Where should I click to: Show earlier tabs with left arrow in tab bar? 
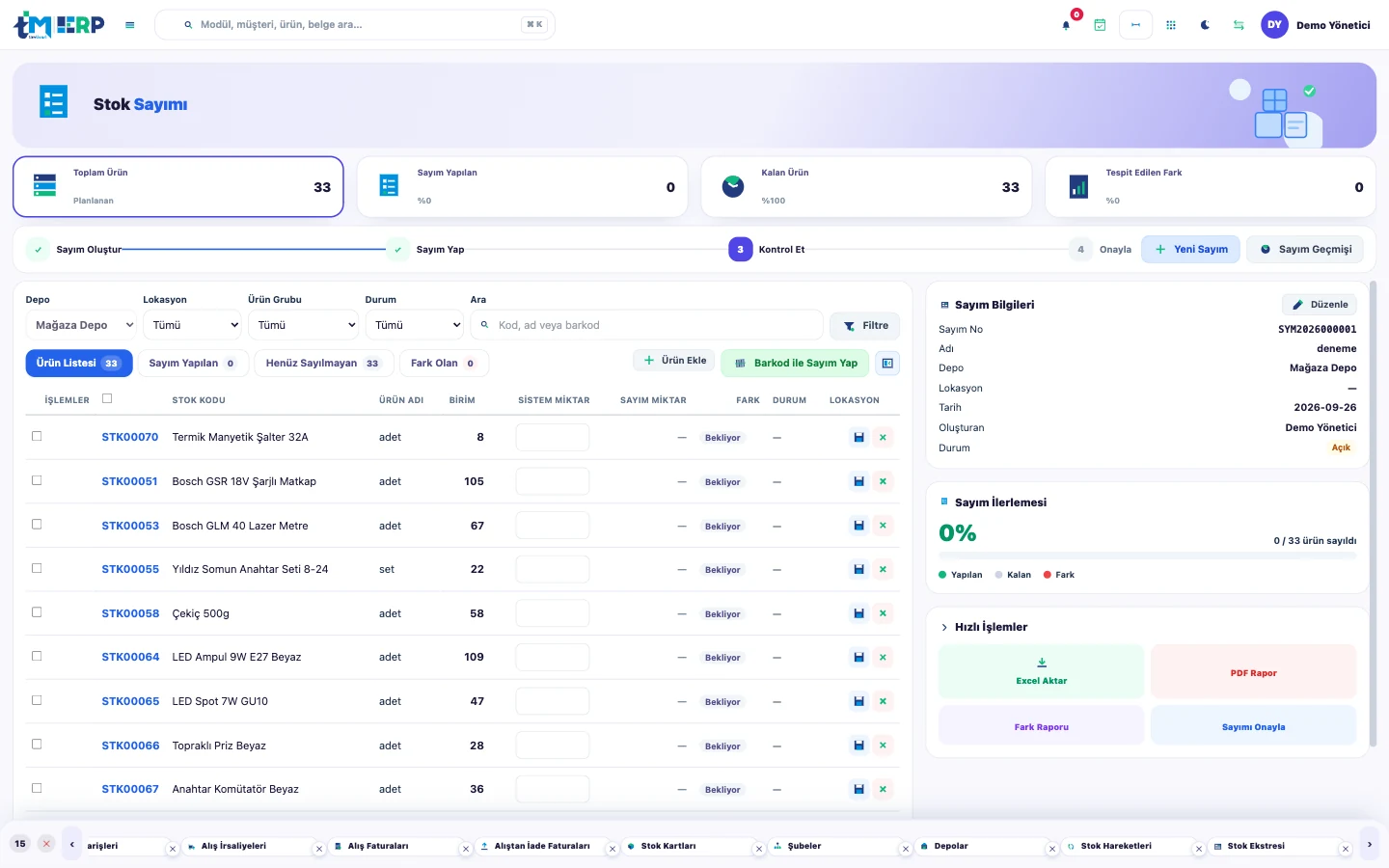72,845
